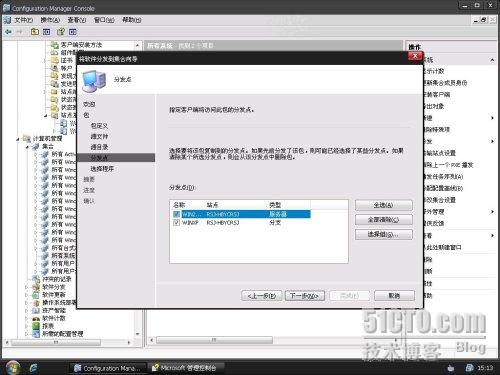
Task: Select the 客户端安装方法 node icon
Action: (x=55, y=44)
